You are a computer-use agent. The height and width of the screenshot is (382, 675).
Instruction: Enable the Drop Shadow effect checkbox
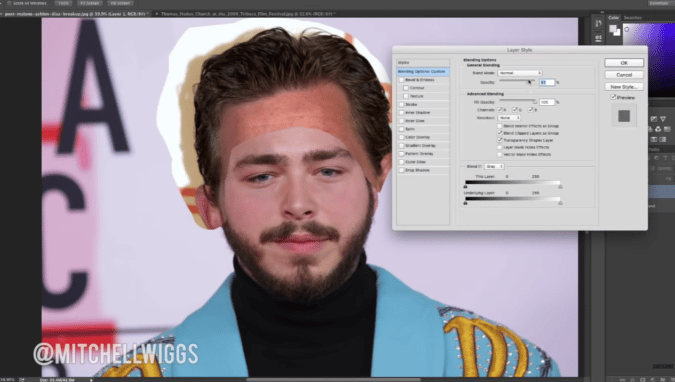pyautogui.click(x=401, y=170)
